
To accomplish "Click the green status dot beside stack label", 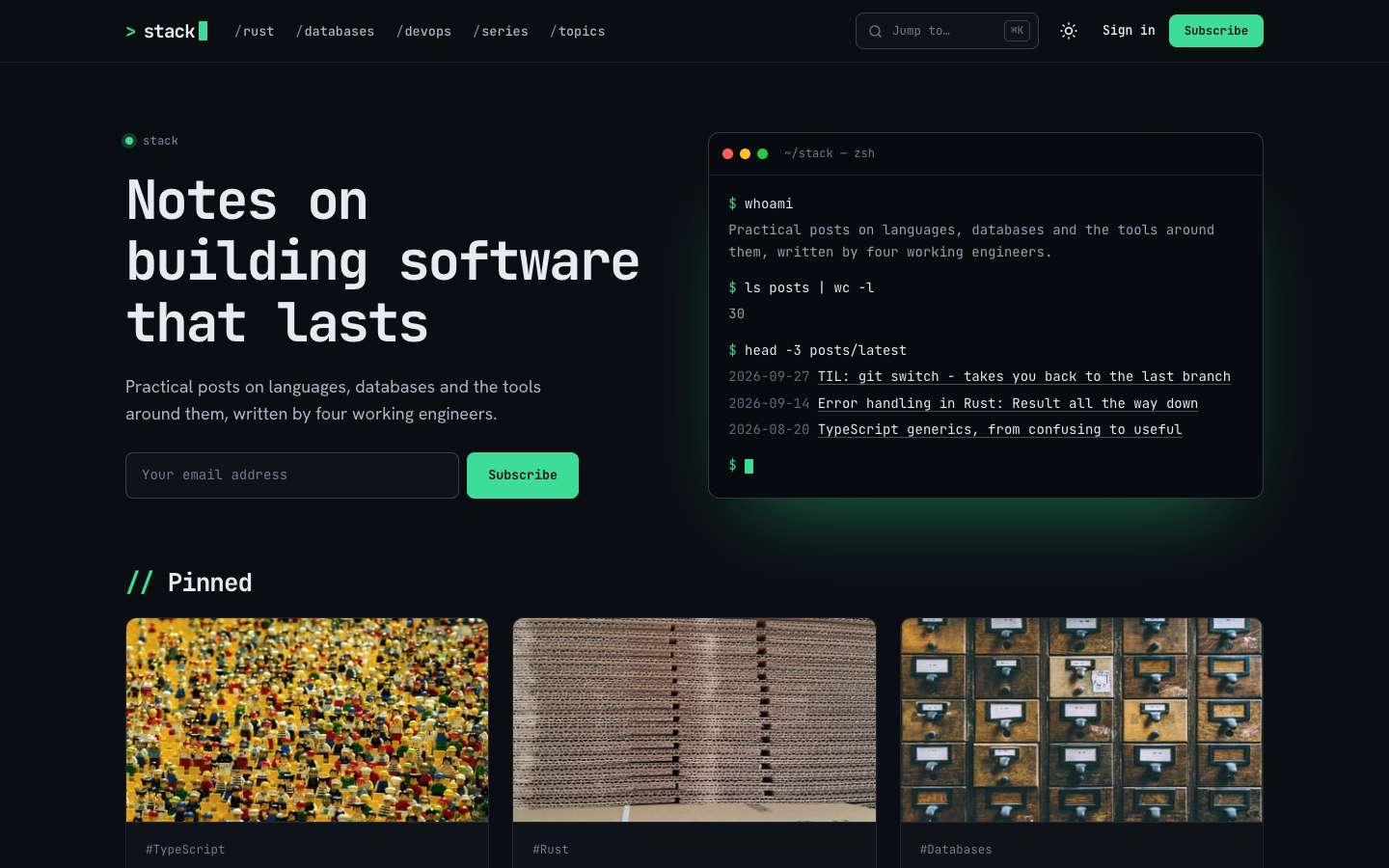I will (x=129, y=141).
